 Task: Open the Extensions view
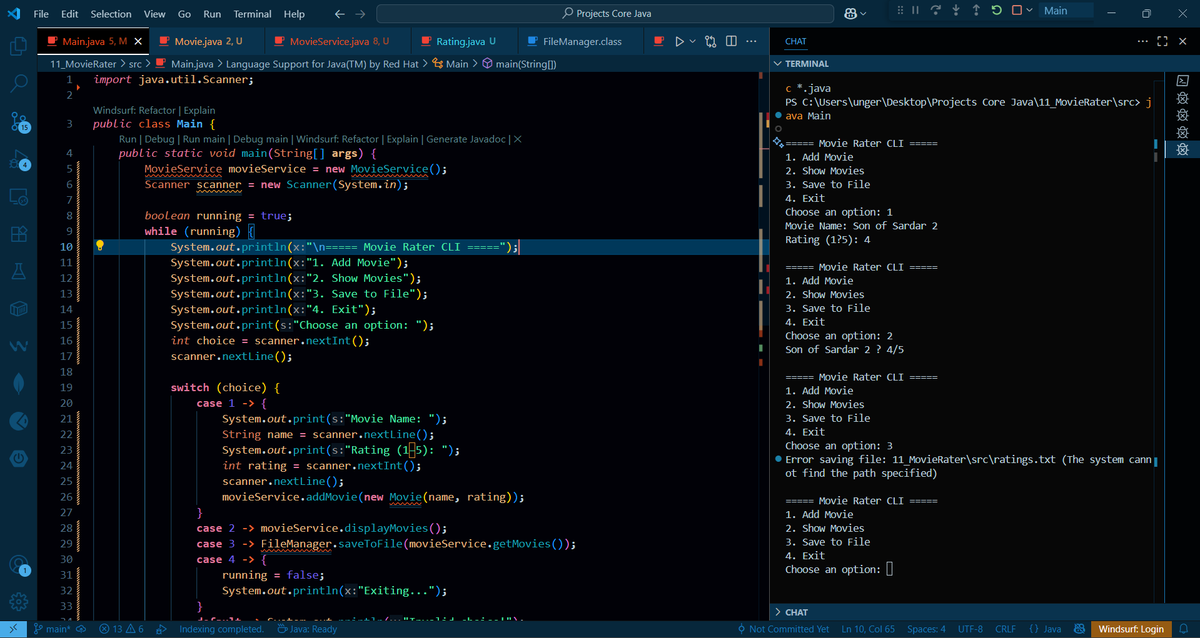[19, 235]
